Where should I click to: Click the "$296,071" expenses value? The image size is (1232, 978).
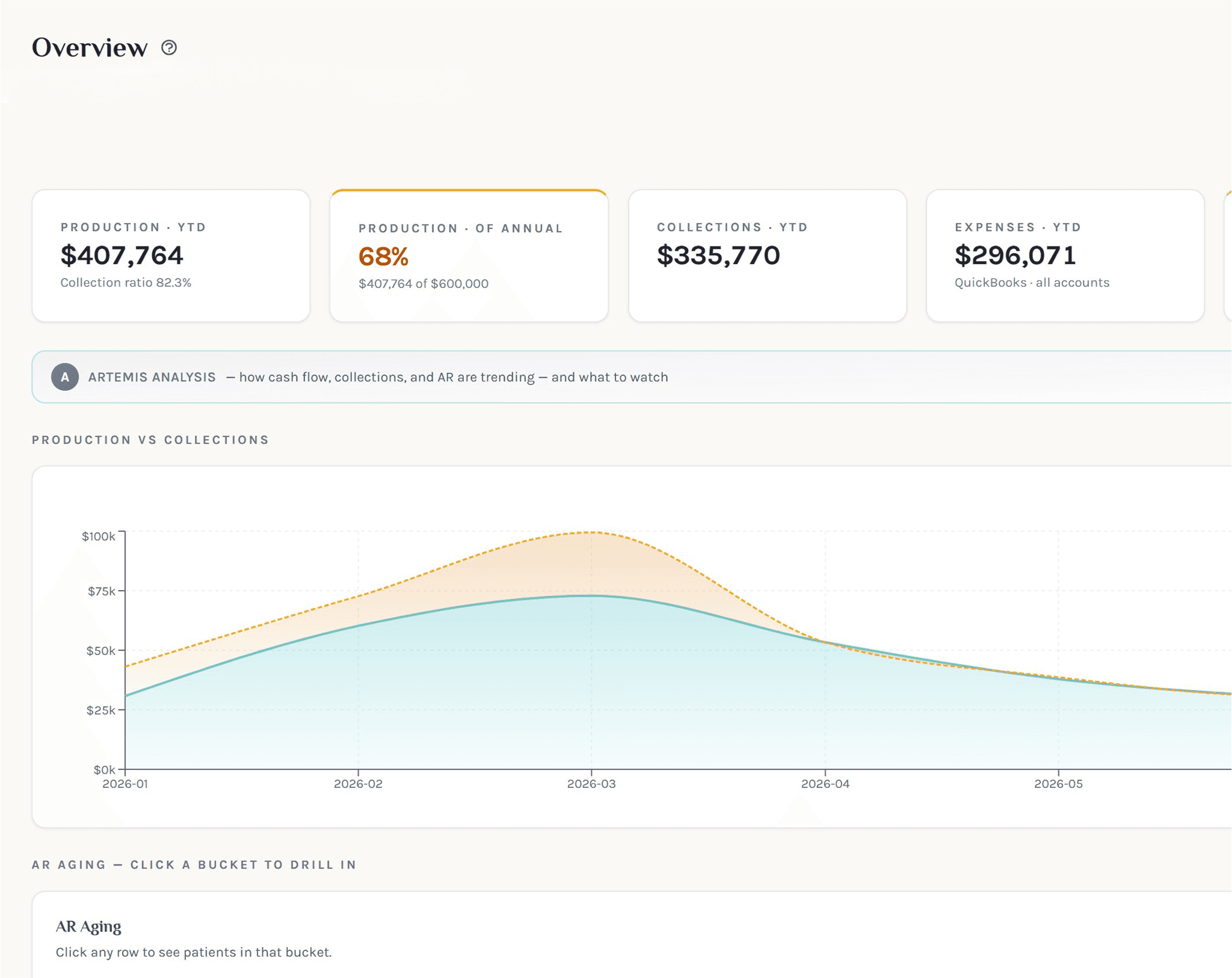point(1015,255)
